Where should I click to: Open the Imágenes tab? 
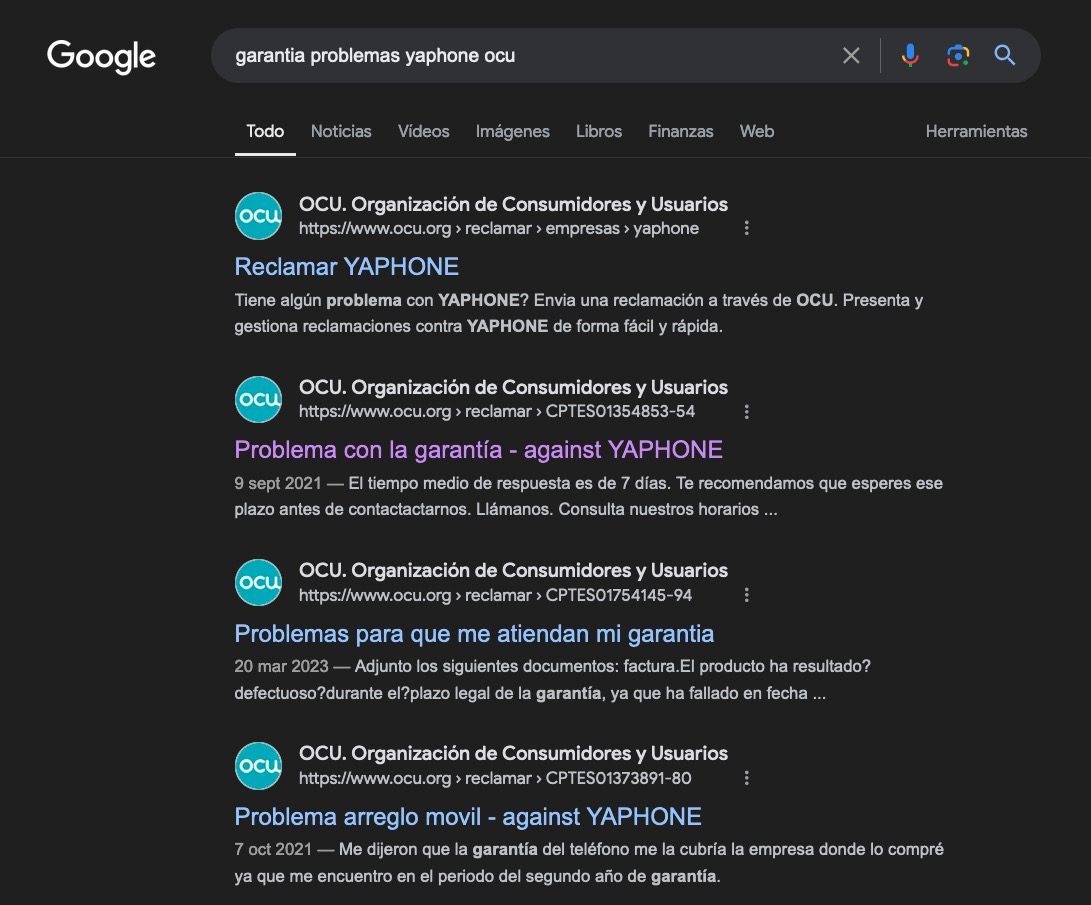[x=513, y=131]
